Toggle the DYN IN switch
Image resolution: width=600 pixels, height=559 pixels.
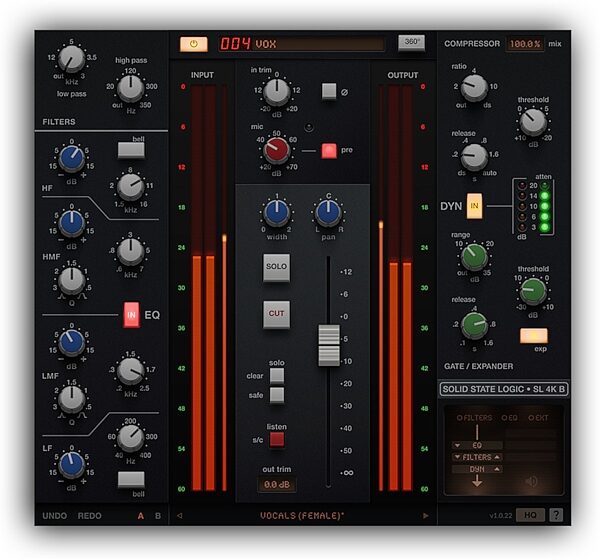tap(474, 206)
